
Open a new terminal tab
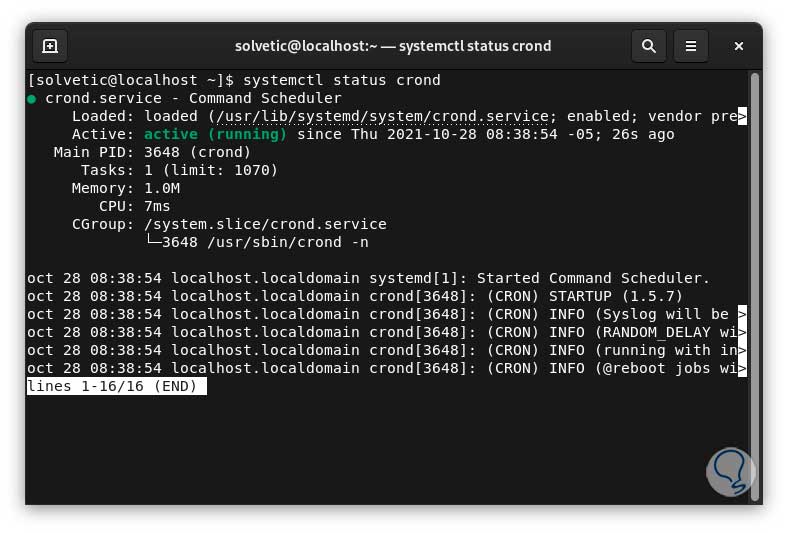point(50,46)
